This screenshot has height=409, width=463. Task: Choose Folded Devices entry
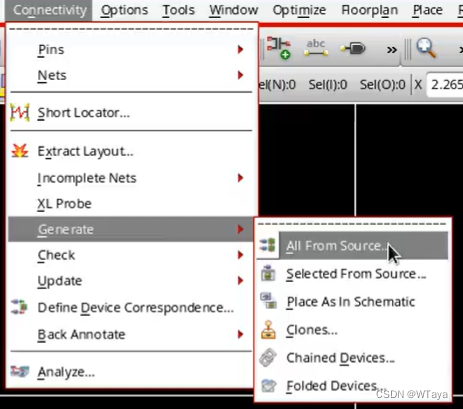click(x=353, y=386)
